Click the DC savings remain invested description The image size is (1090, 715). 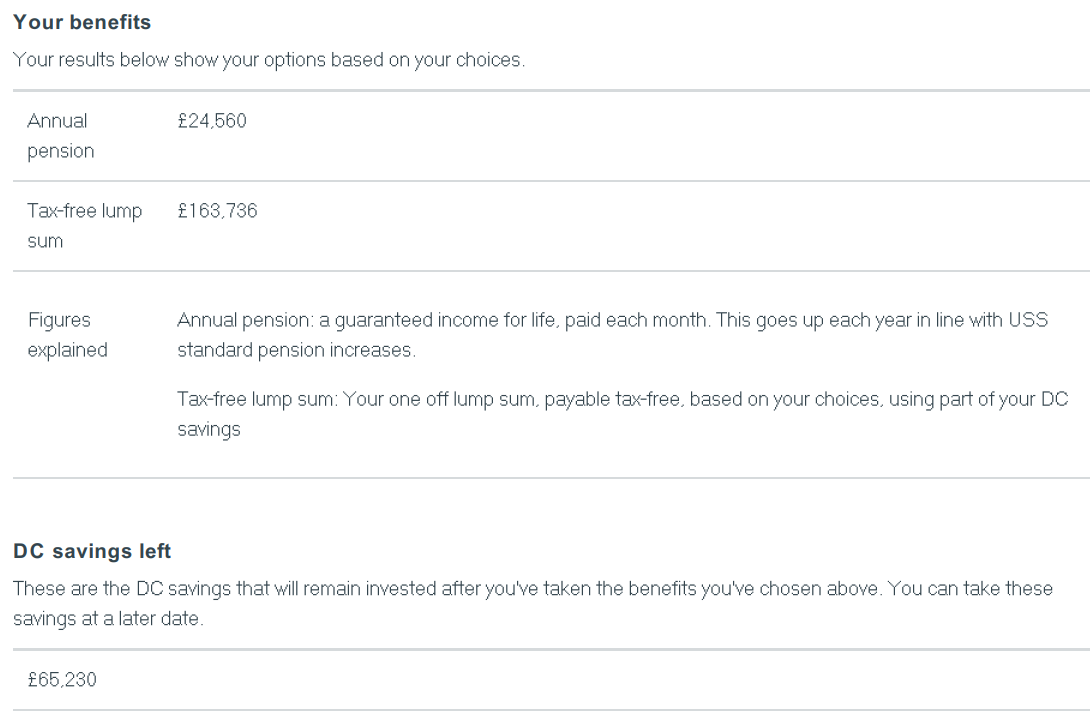(x=533, y=603)
